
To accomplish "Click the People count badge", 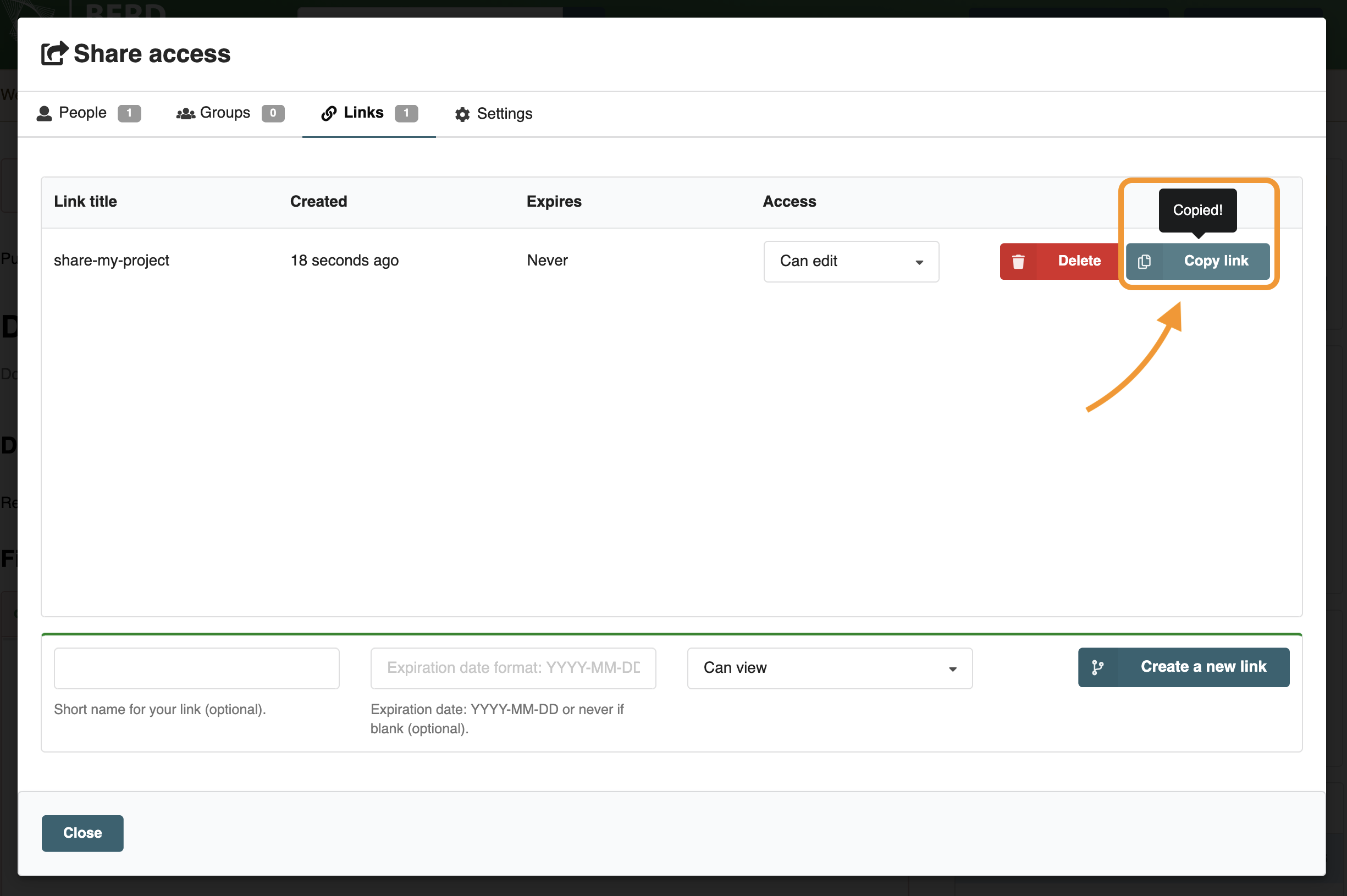I will click(129, 113).
